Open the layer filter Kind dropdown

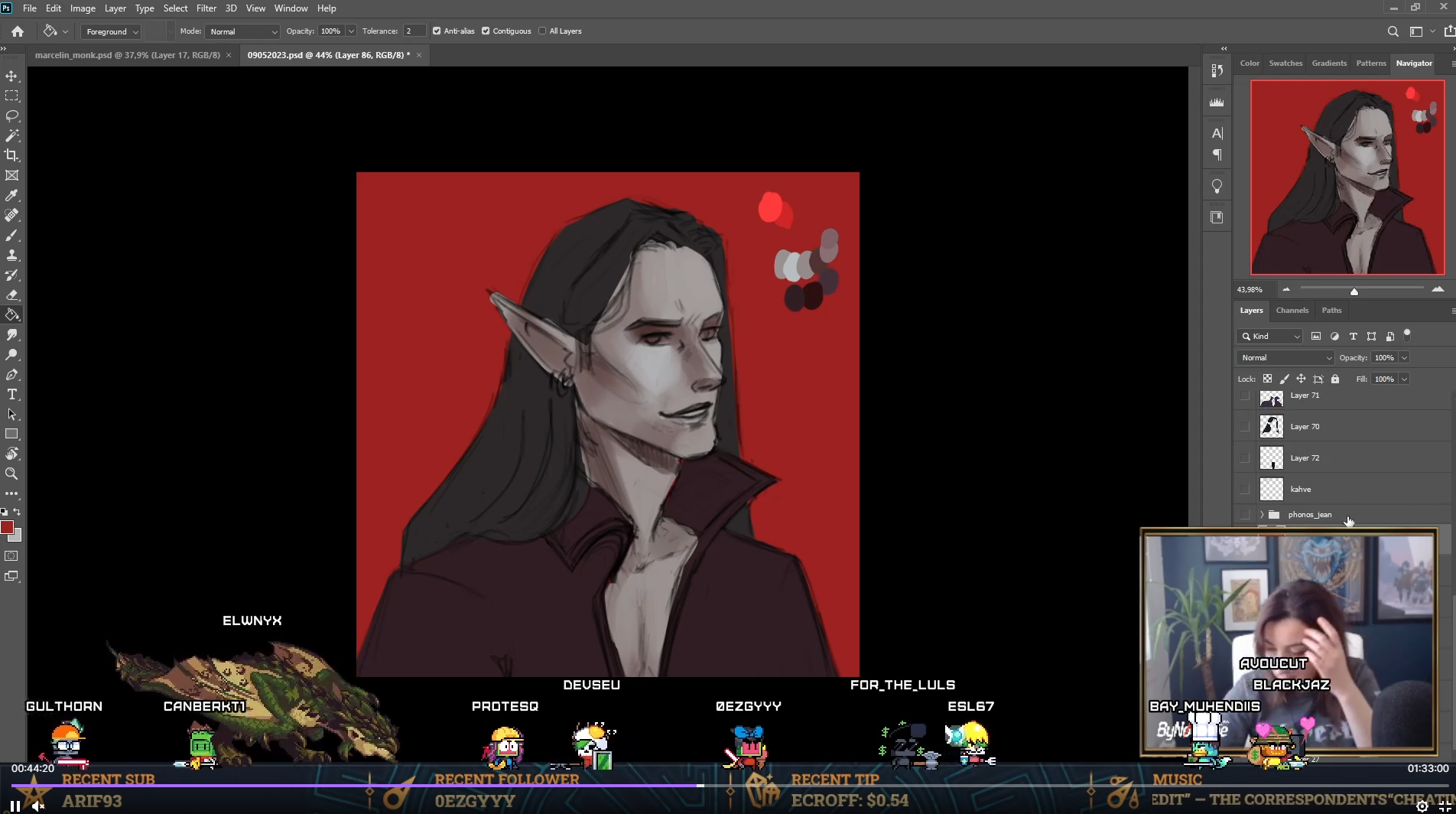click(x=1269, y=337)
